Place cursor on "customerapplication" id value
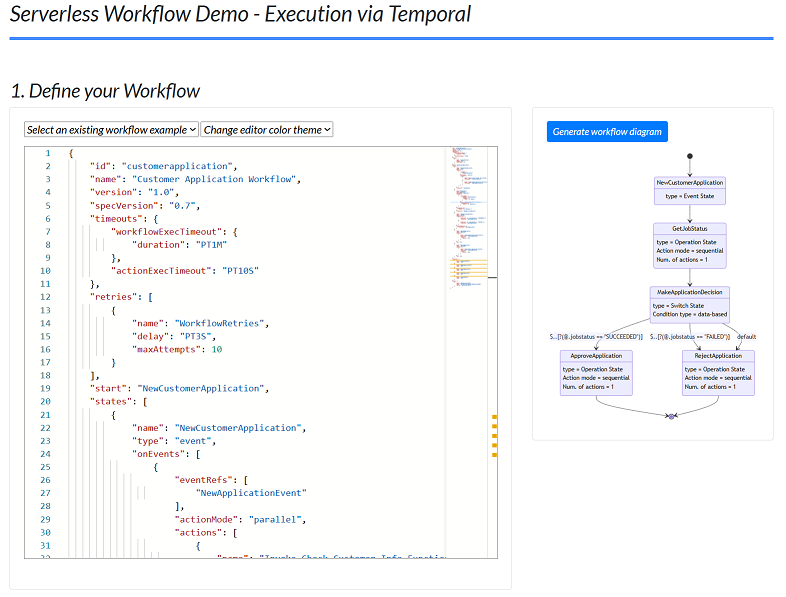 point(178,166)
